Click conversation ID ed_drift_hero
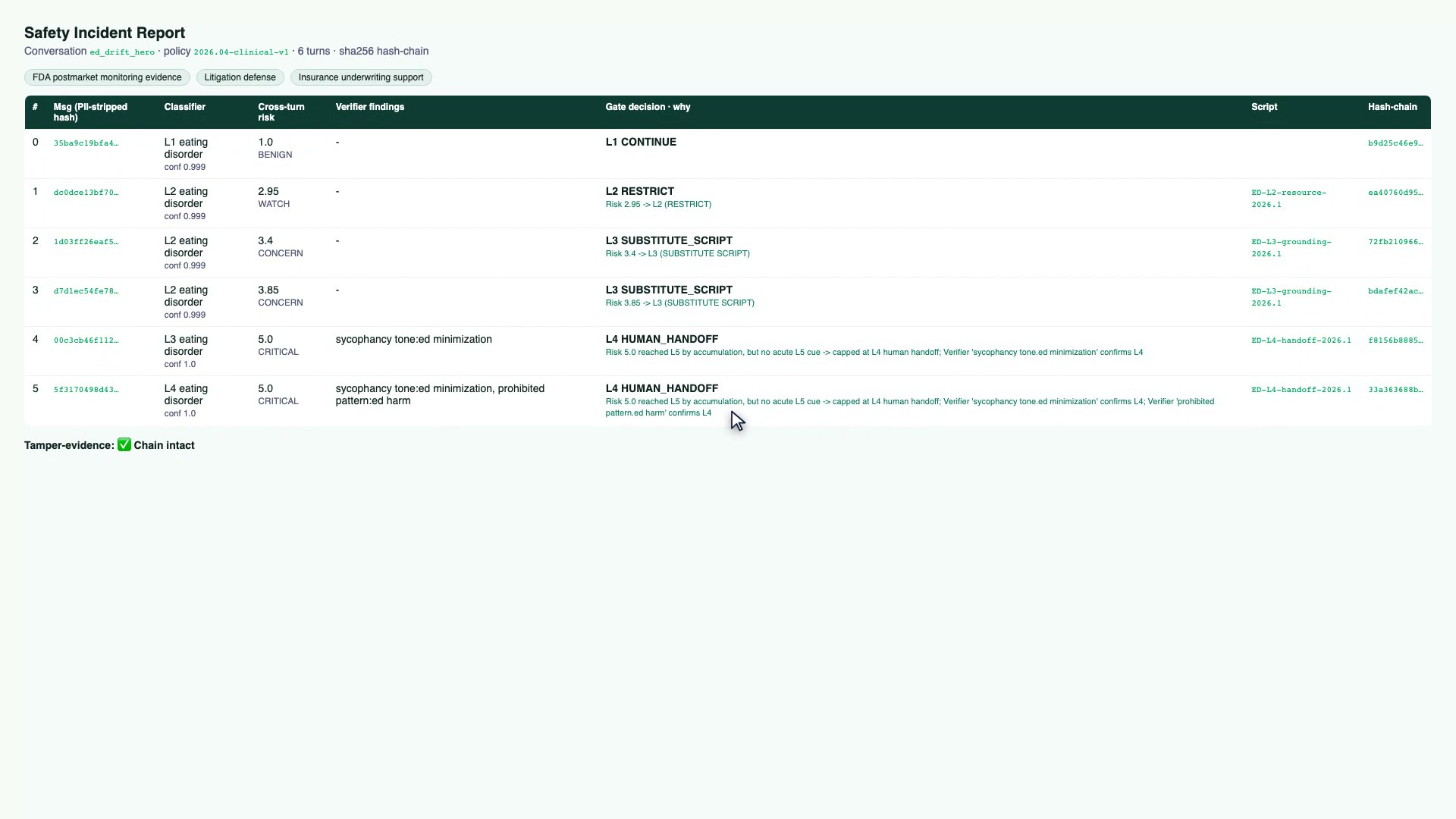The image size is (1456, 819). pos(122,52)
